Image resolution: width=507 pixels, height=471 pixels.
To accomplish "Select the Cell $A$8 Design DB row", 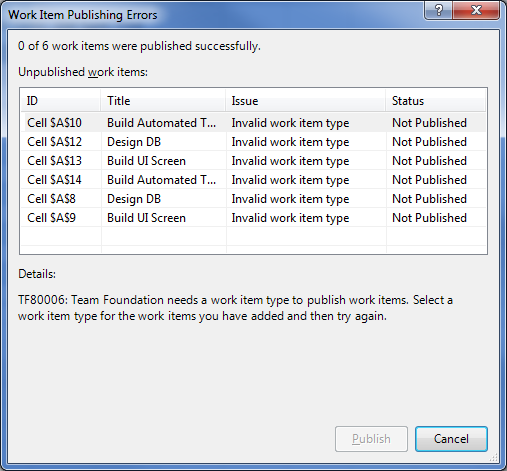I will (x=253, y=199).
